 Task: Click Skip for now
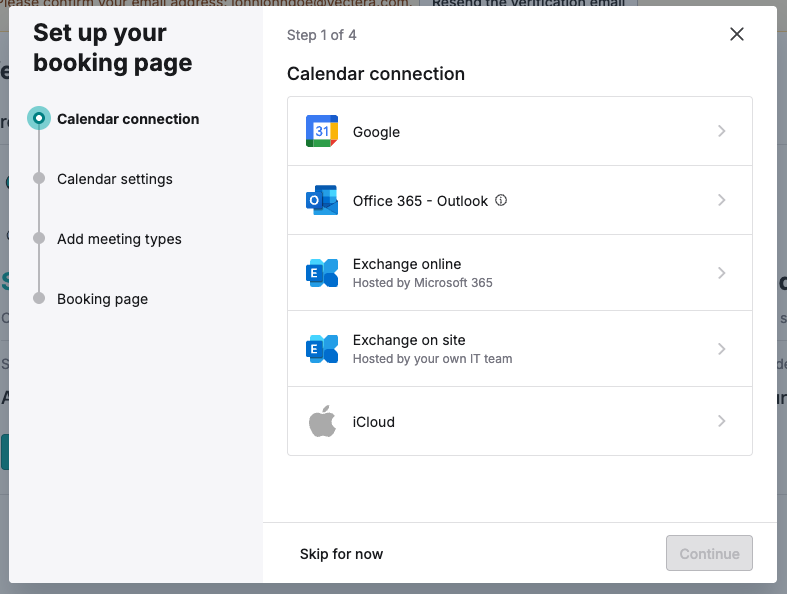click(x=341, y=554)
